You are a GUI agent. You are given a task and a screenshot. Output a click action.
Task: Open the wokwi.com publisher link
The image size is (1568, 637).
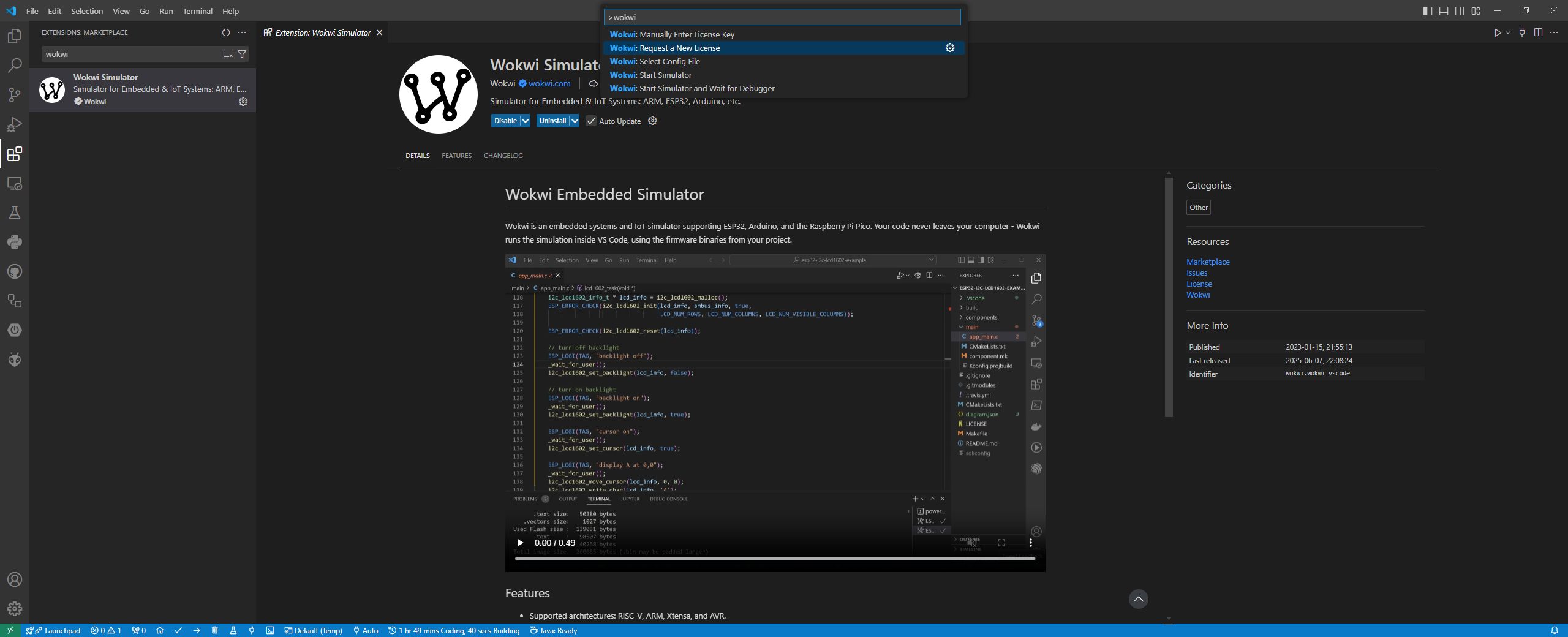point(549,83)
